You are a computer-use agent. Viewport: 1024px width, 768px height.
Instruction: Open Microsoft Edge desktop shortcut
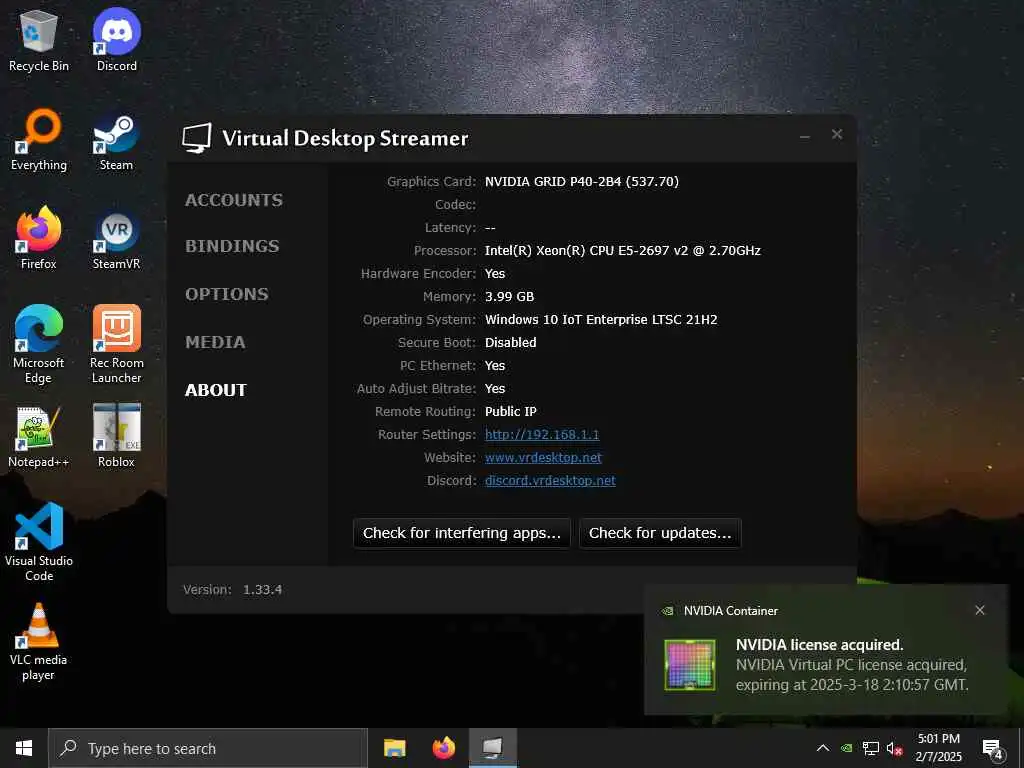click(39, 345)
